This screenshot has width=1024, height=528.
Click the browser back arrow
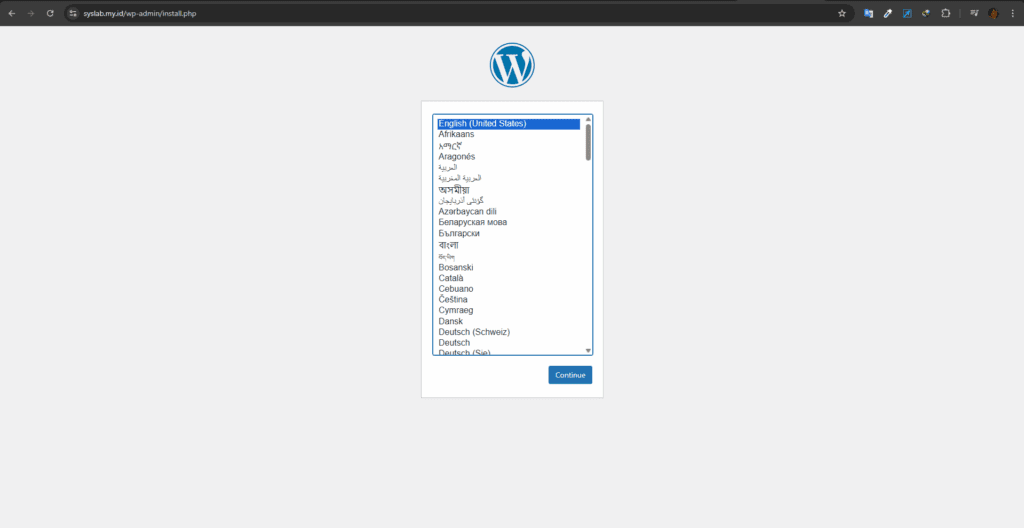[x=12, y=13]
